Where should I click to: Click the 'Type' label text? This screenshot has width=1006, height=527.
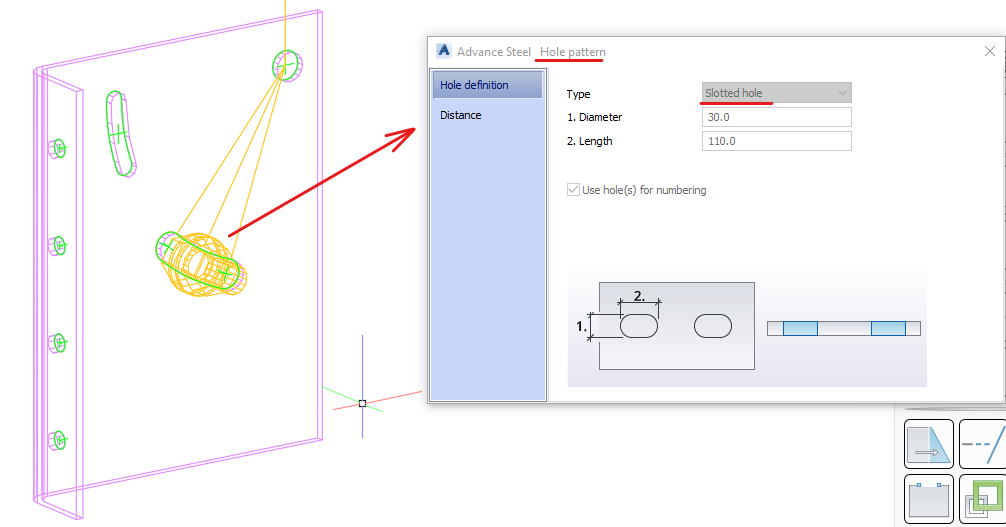[x=578, y=94]
